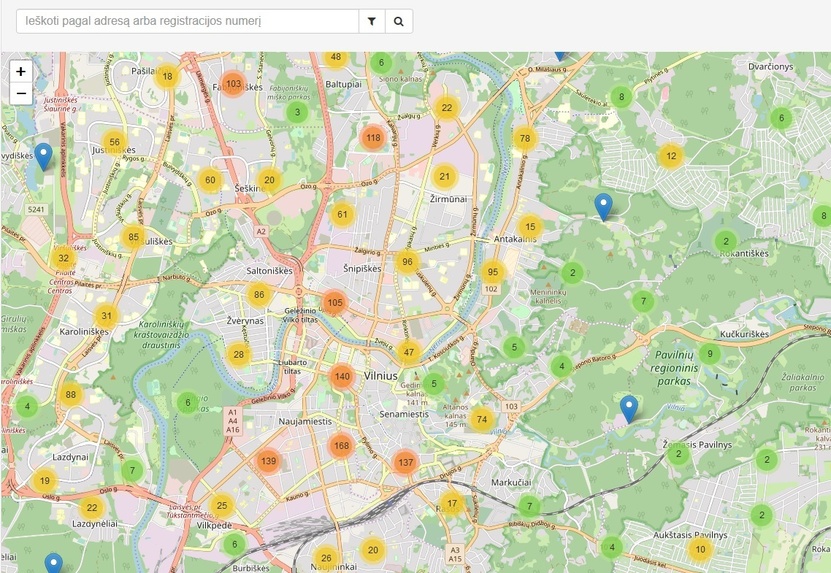The width and height of the screenshot is (831, 573).
Task: Click green cluster 9 near Kučkuriškės
Action: (709, 354)
